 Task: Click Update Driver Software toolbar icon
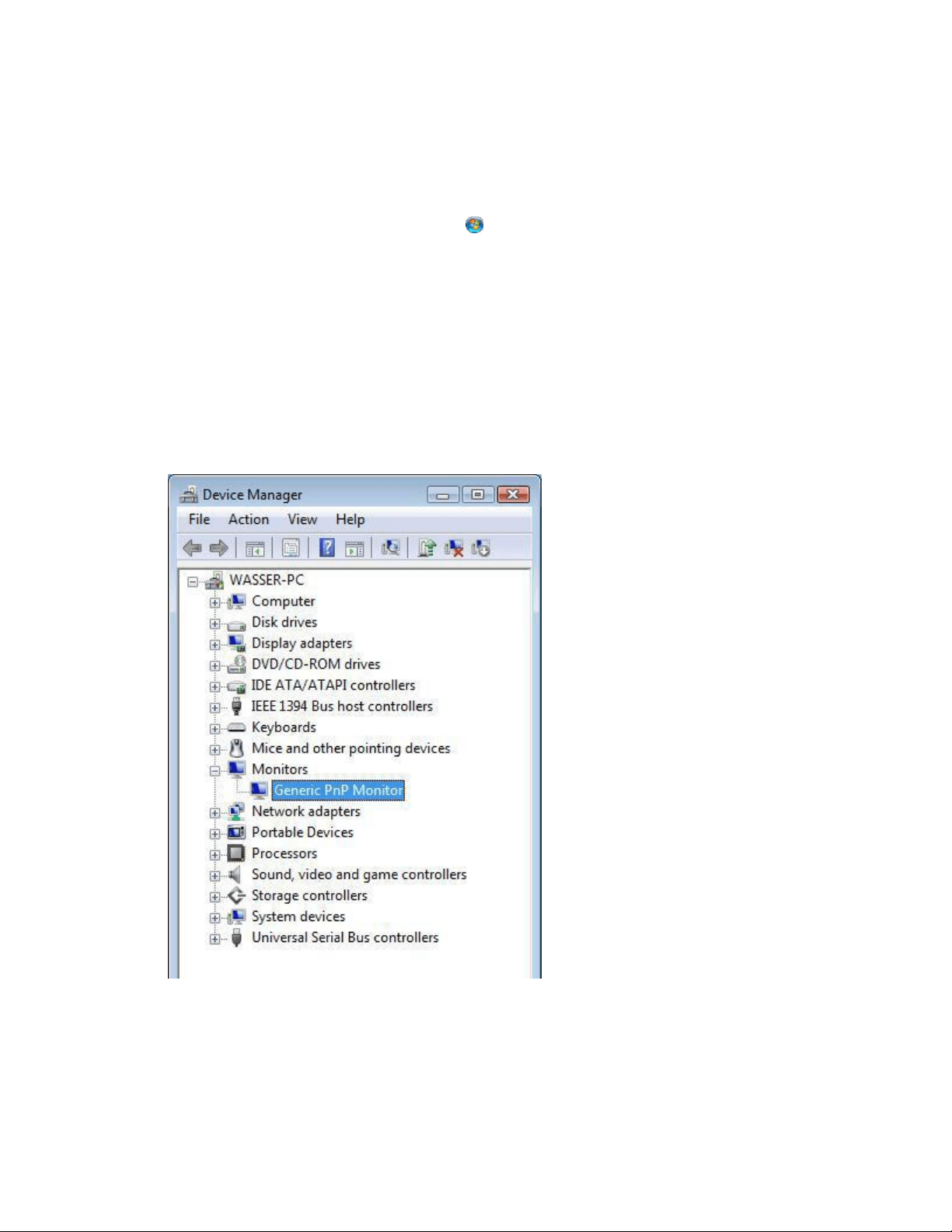point(426,548)
